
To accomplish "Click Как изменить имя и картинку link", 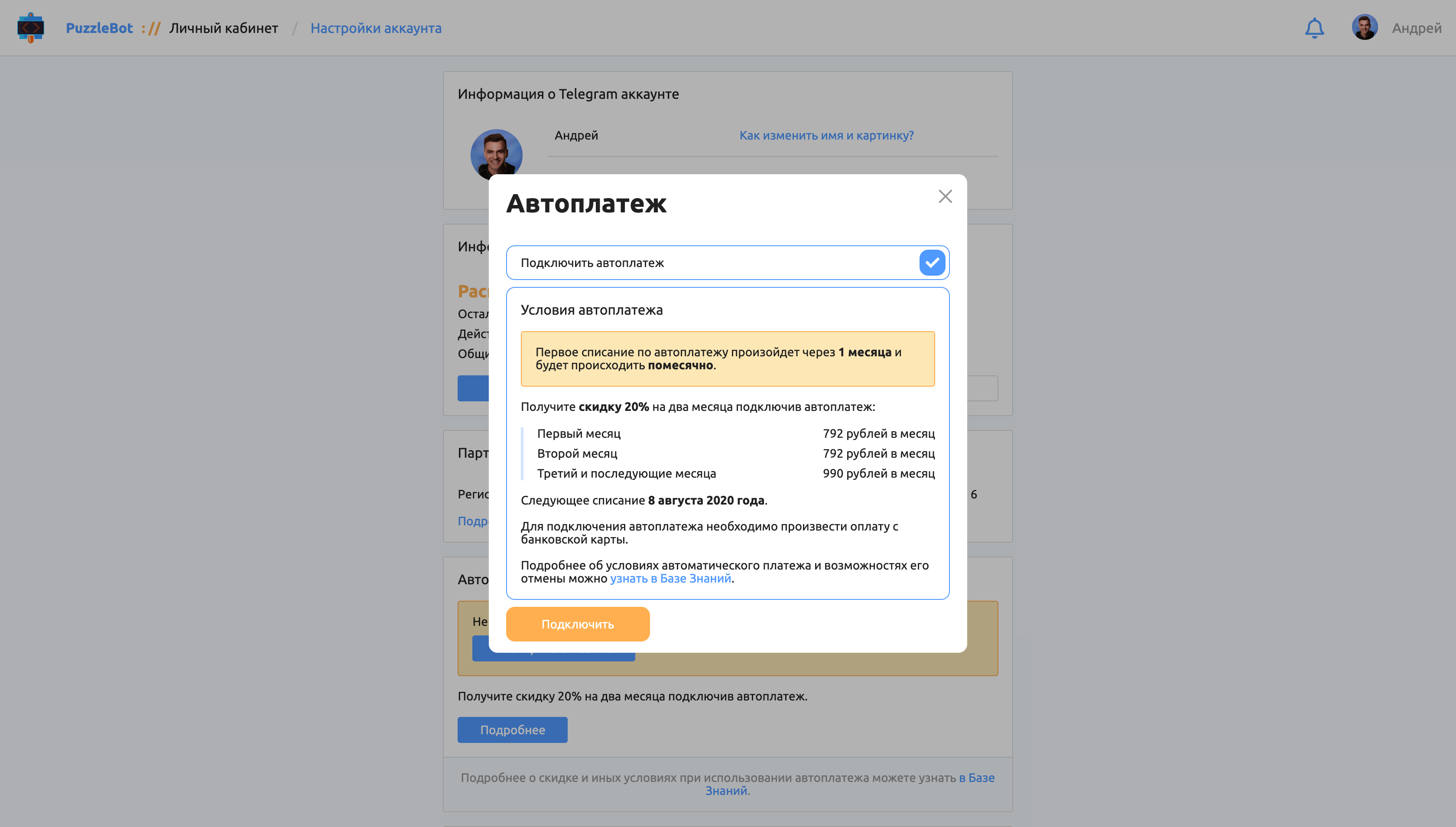I will [826, 135].
